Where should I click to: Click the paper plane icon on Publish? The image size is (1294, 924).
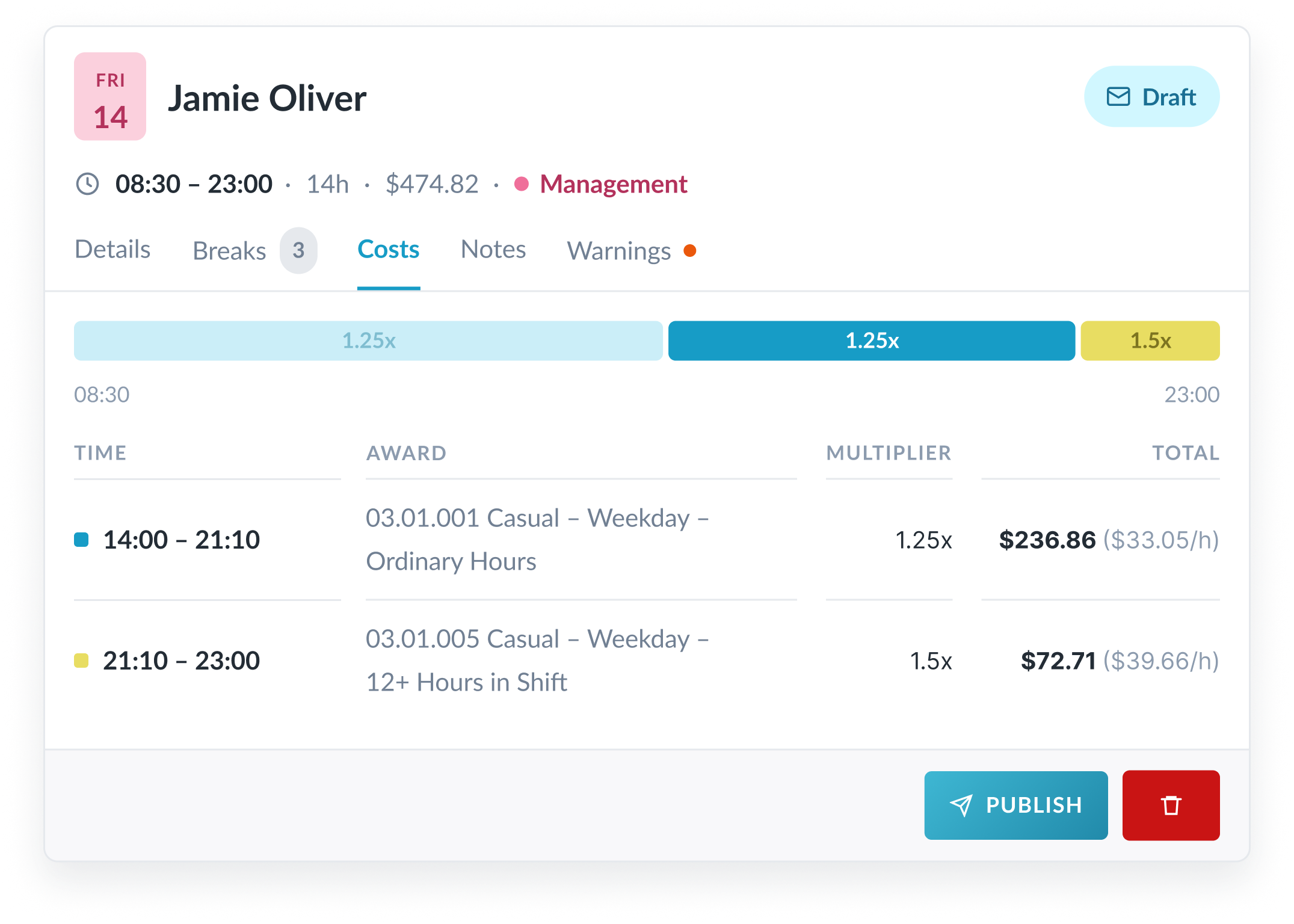click(961, 805)
